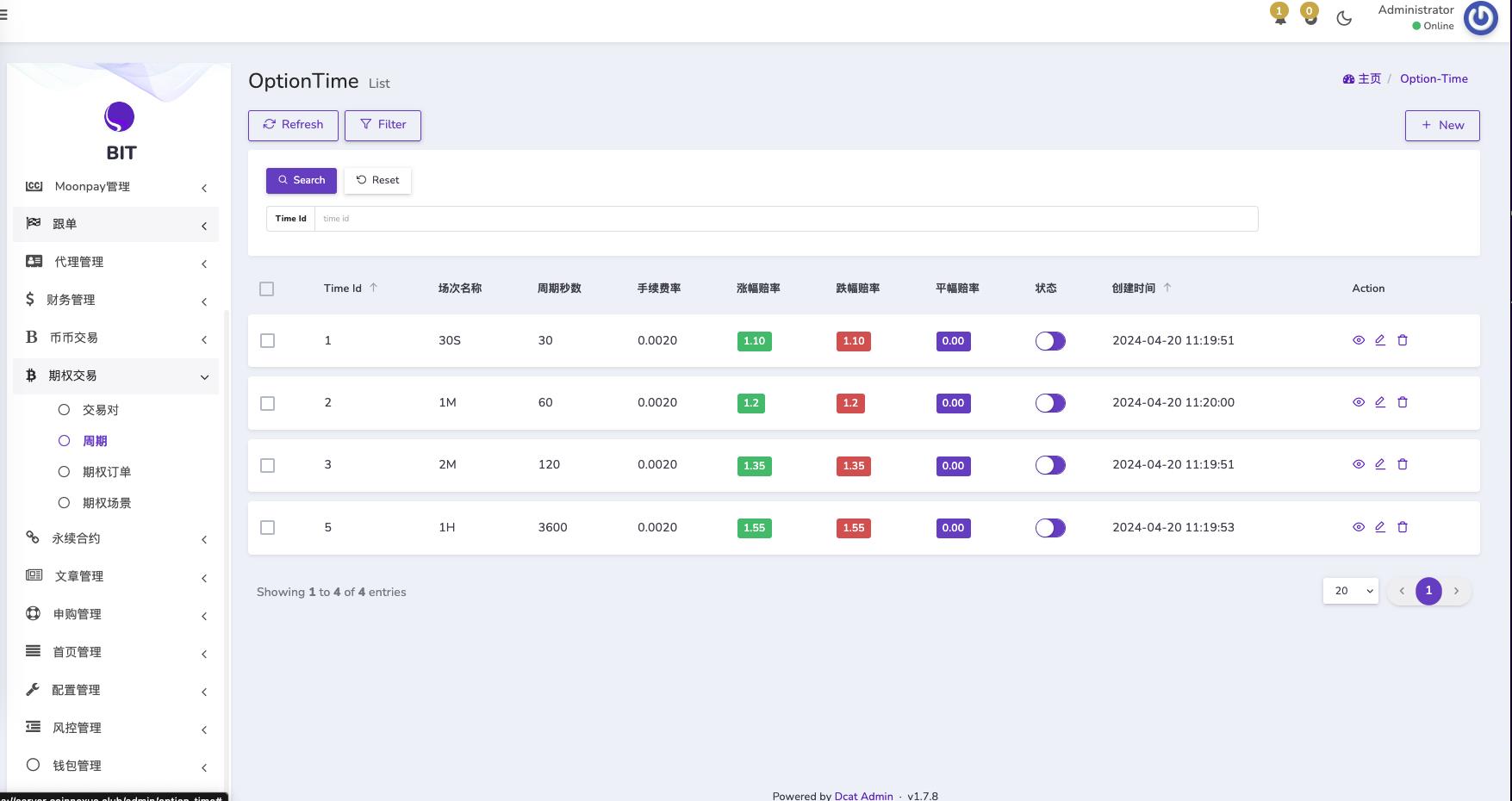Click the view eye icon for row 30S

tap(1359, 340)
